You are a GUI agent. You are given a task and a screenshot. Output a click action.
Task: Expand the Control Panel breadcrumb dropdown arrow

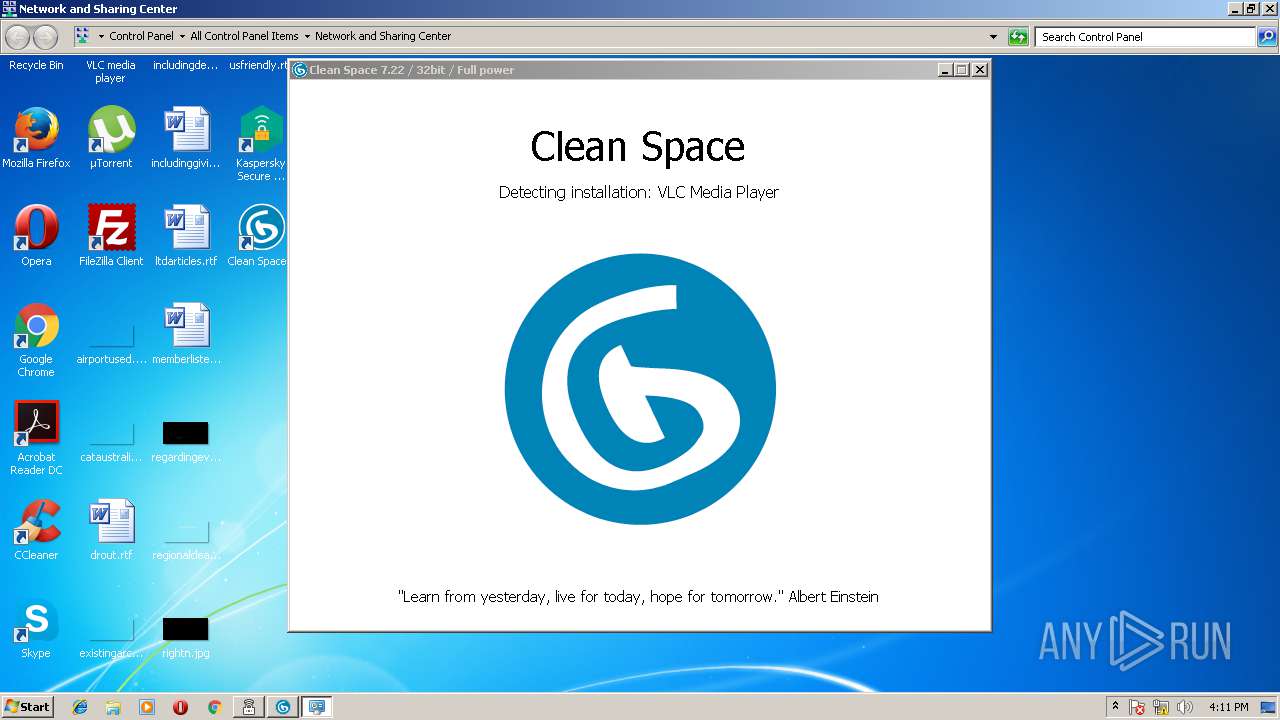click(182, 36)
